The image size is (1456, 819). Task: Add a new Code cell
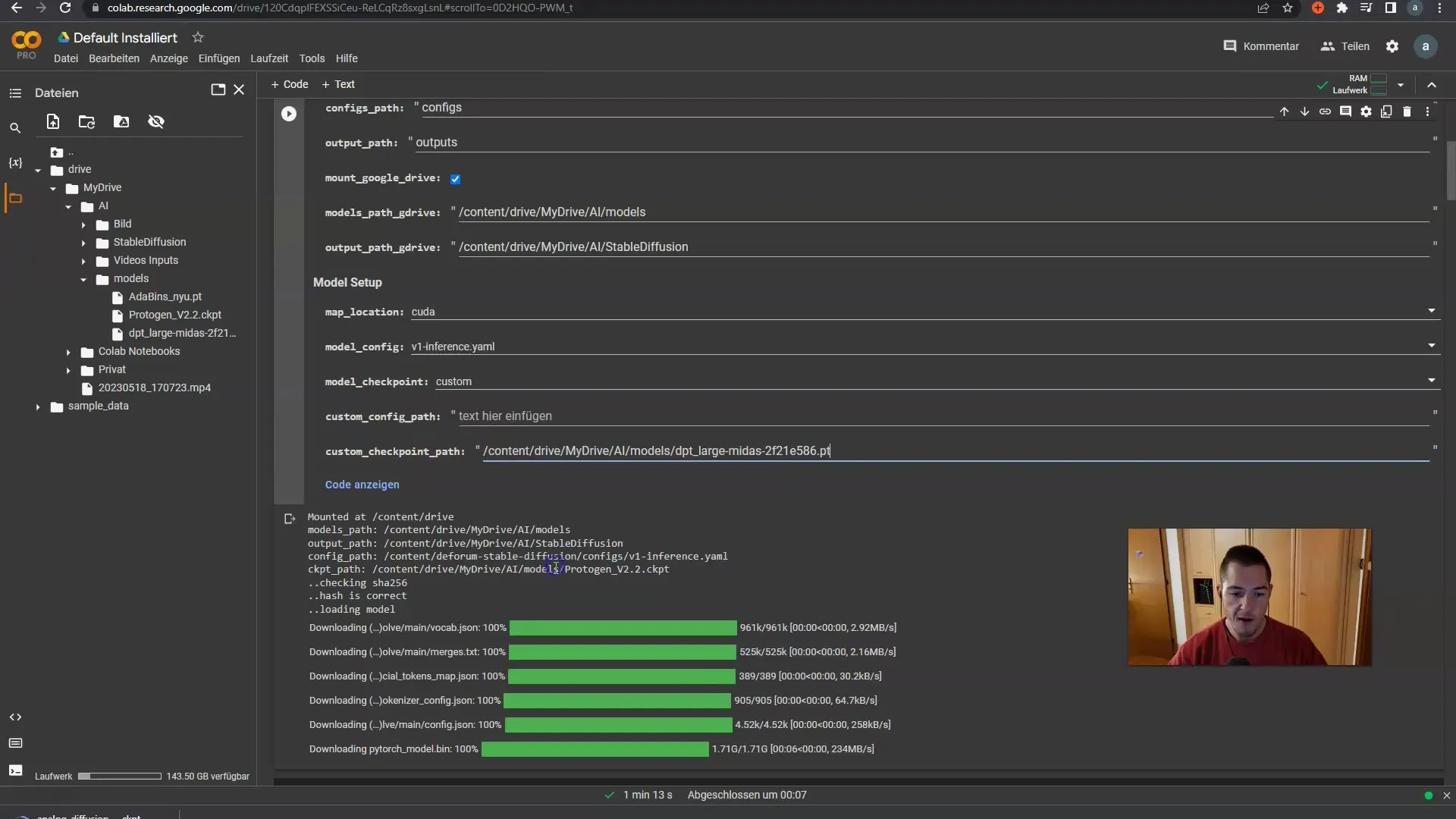tap(290, 84)
